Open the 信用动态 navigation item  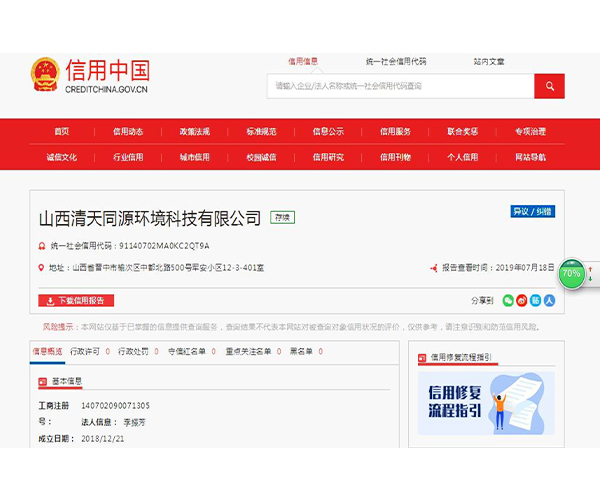click(x=128, y=132)
